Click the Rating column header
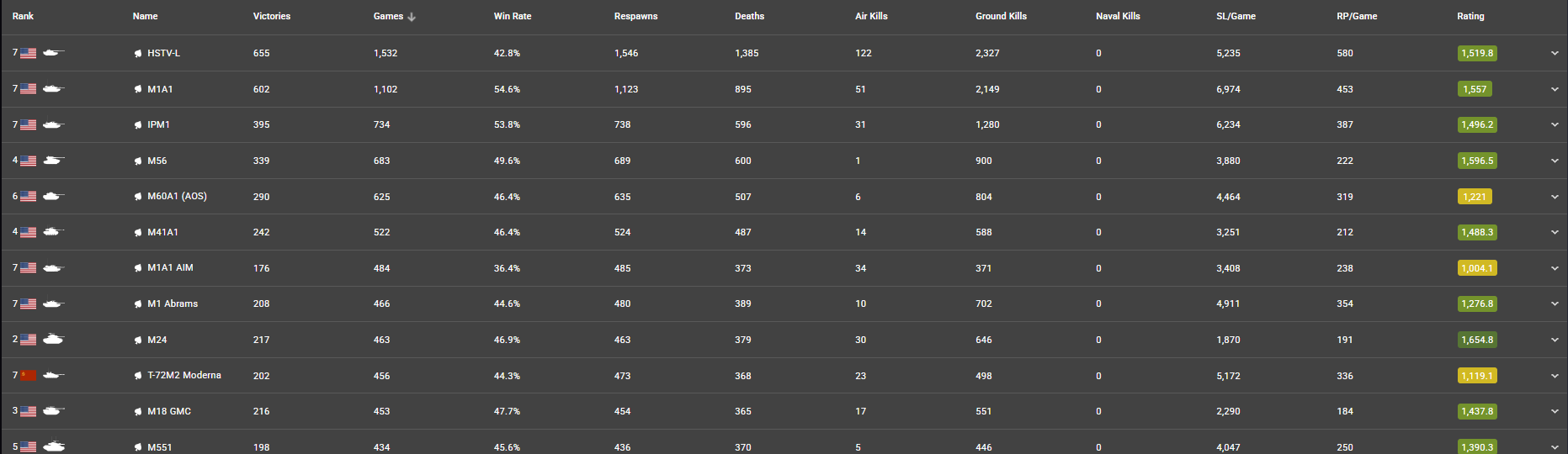 [1470, 16]
